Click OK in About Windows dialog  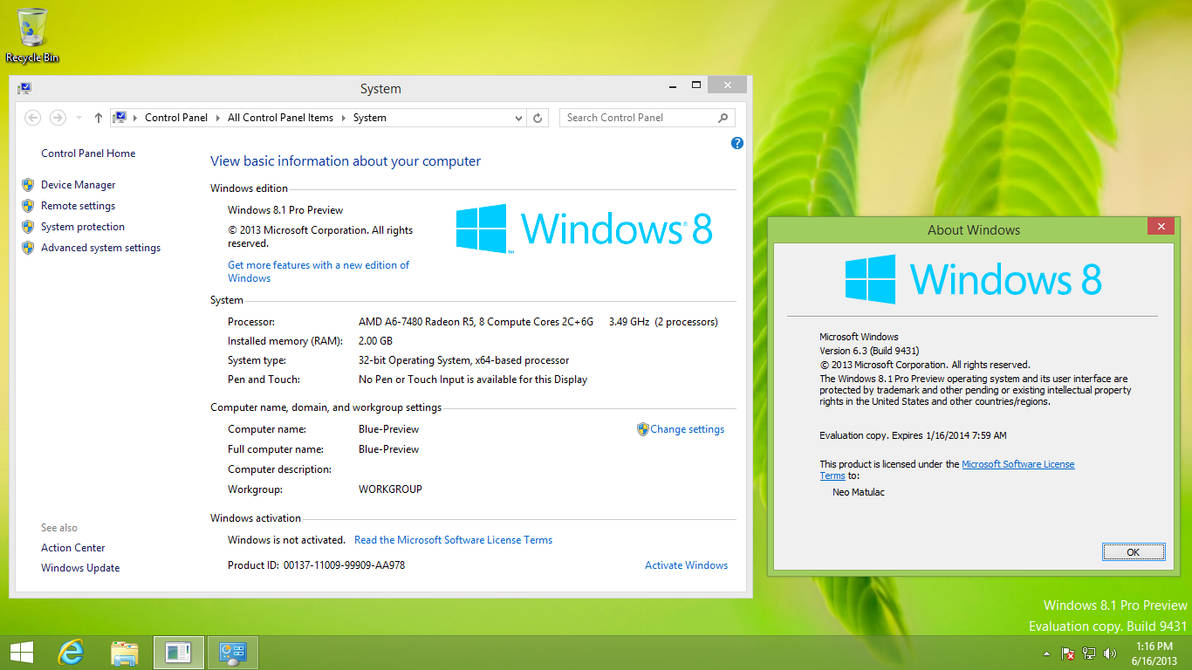1133,552
